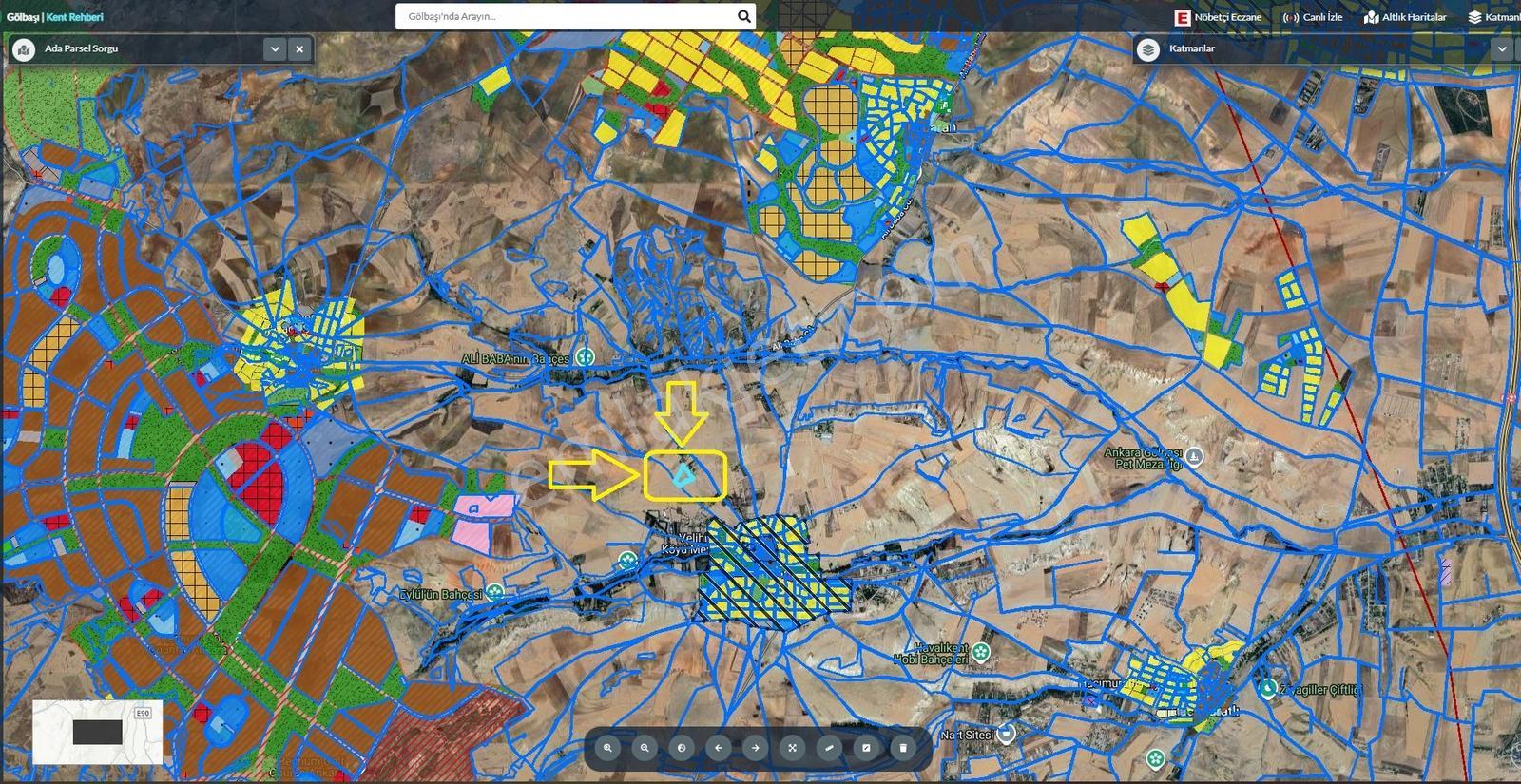Click the overview minimap thumbnail
This screenshot has height=784, width=1521.
tap(98, 732)
